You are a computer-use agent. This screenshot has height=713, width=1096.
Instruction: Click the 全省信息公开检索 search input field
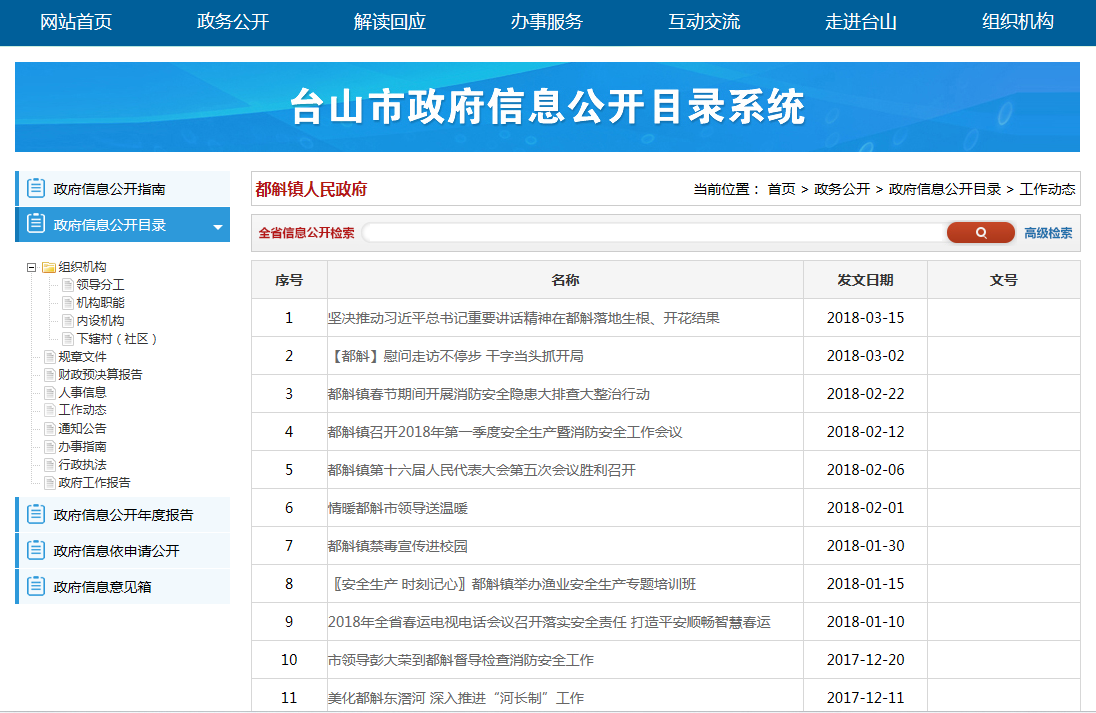(650, 233)
